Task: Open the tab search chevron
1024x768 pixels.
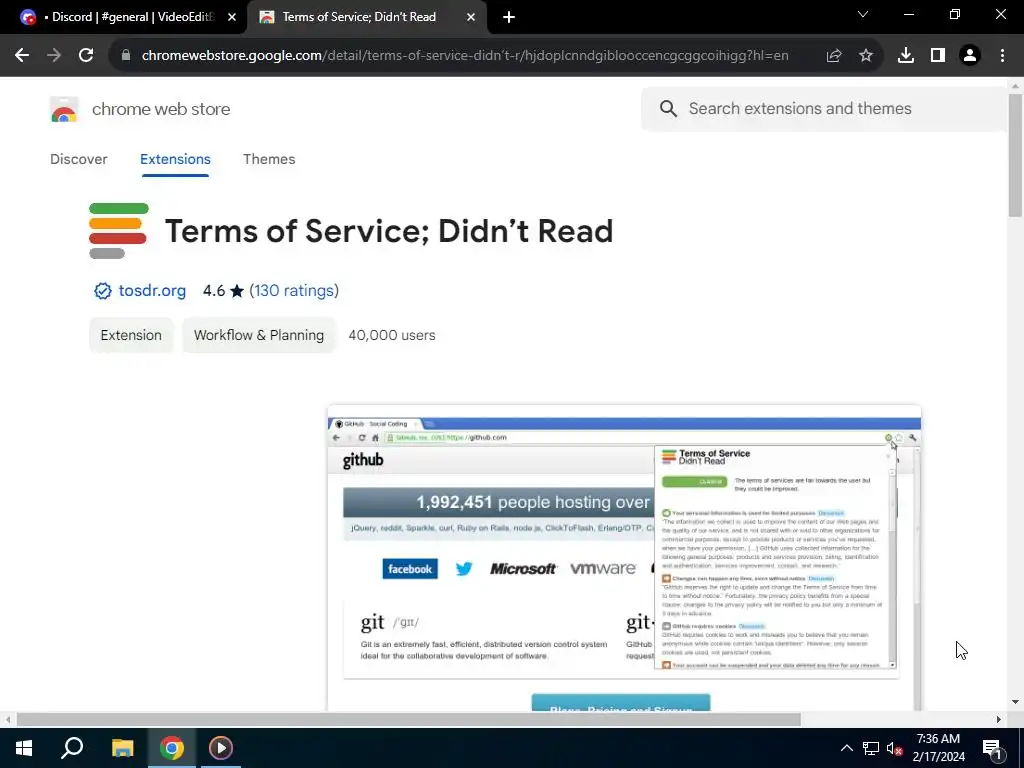Action: 863,14
